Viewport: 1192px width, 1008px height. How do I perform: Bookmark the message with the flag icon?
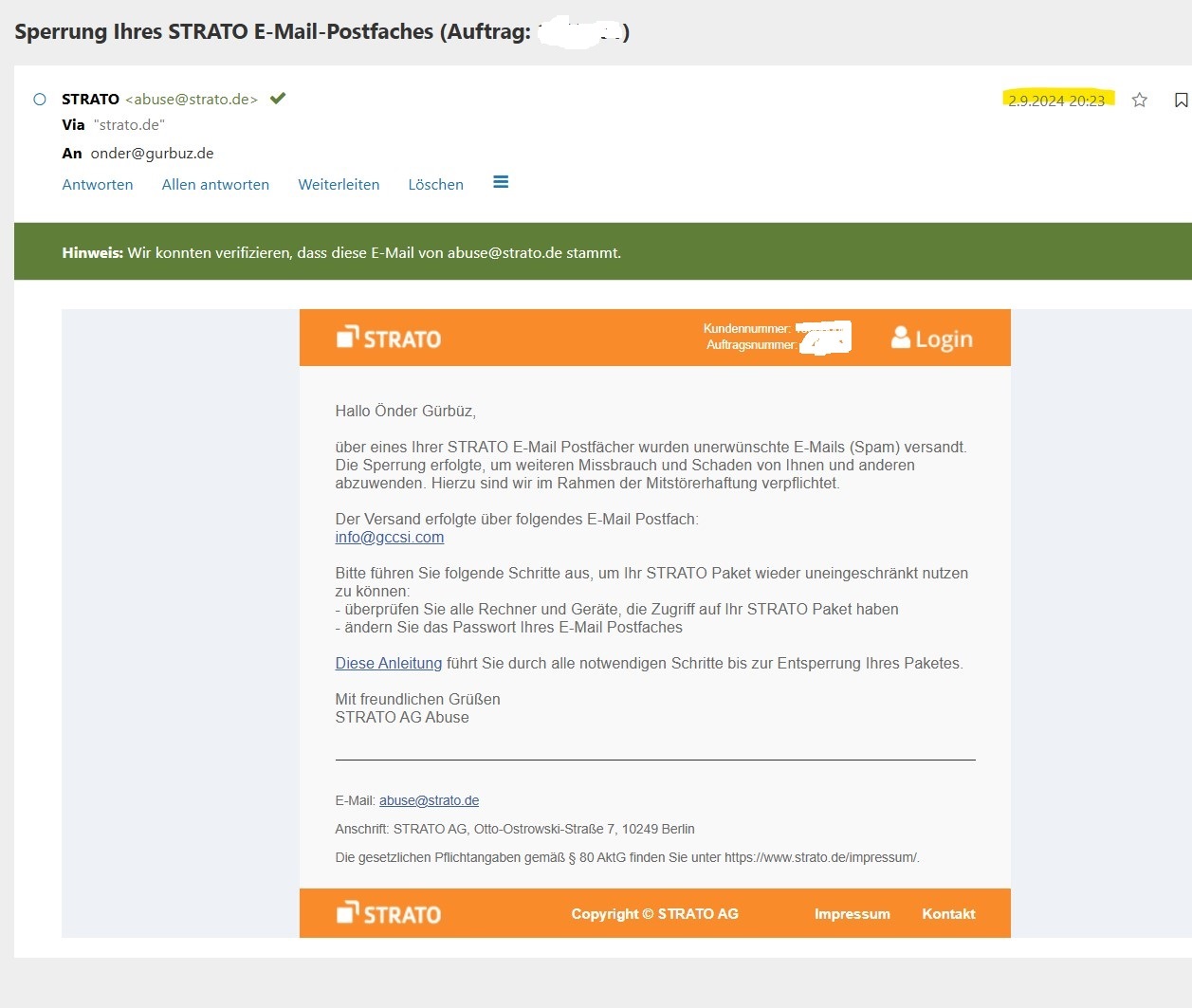[x=1181, y=100]
